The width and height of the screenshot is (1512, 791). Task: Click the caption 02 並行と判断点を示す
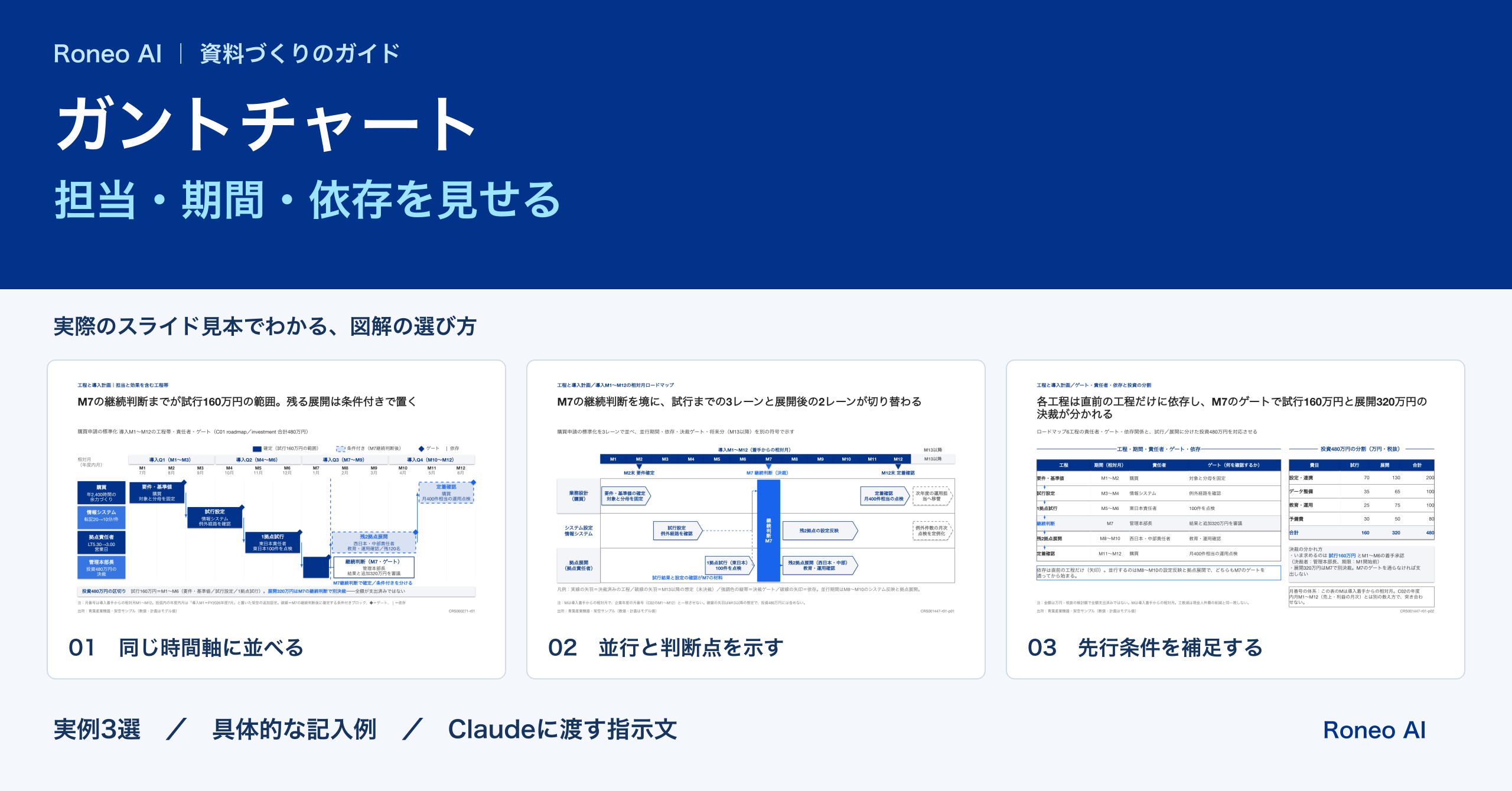coord(666,648)
